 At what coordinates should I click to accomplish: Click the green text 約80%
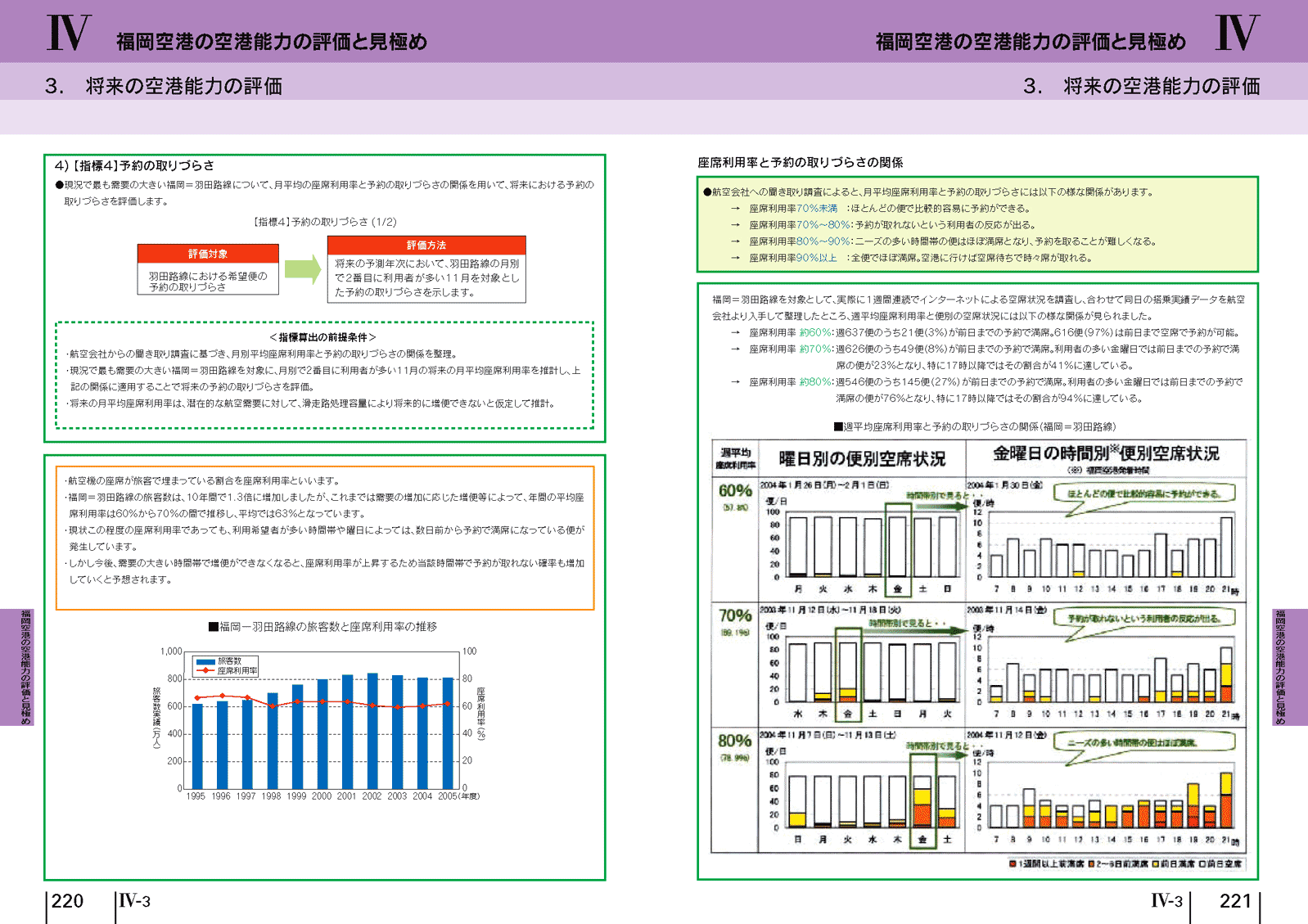pos(815,382)
